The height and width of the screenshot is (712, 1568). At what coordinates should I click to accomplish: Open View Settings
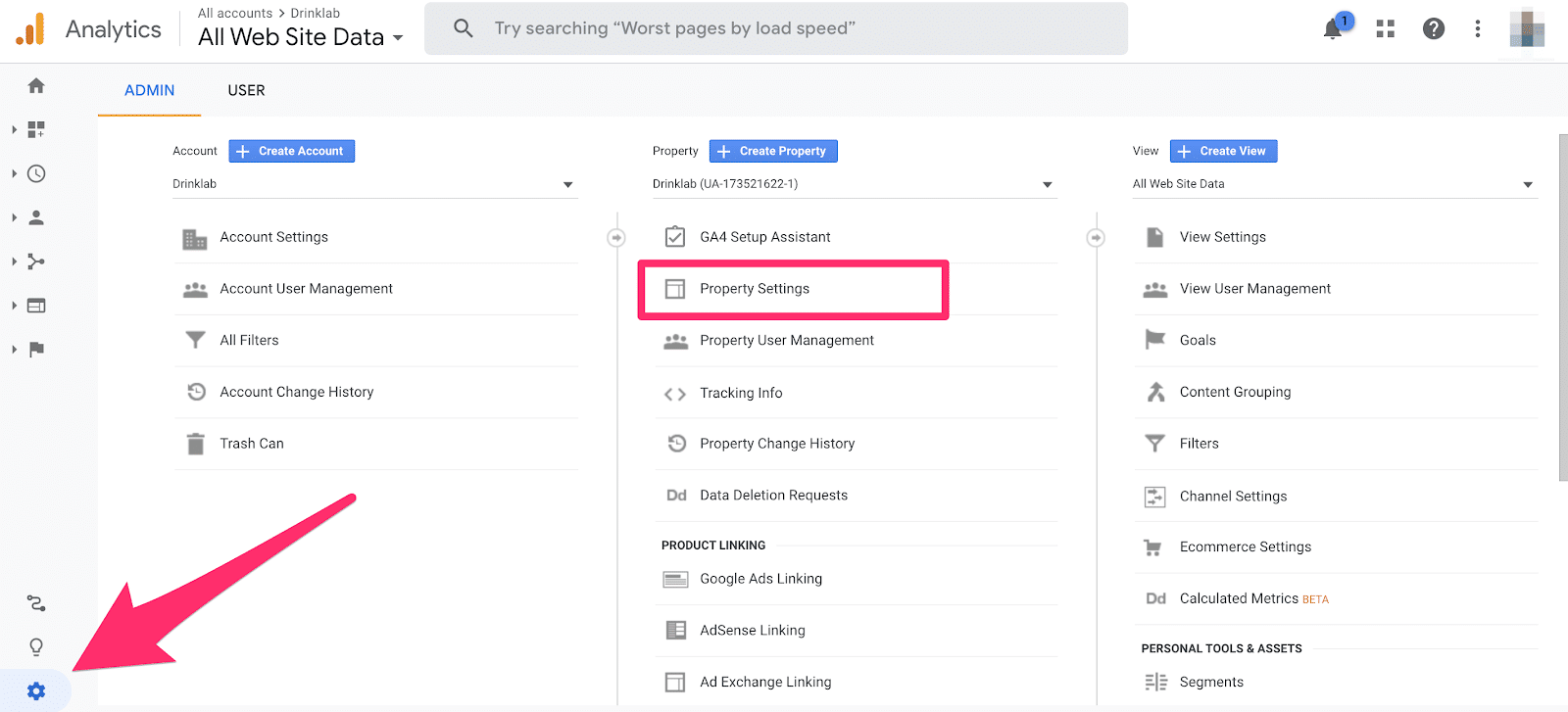(1337, 237)
